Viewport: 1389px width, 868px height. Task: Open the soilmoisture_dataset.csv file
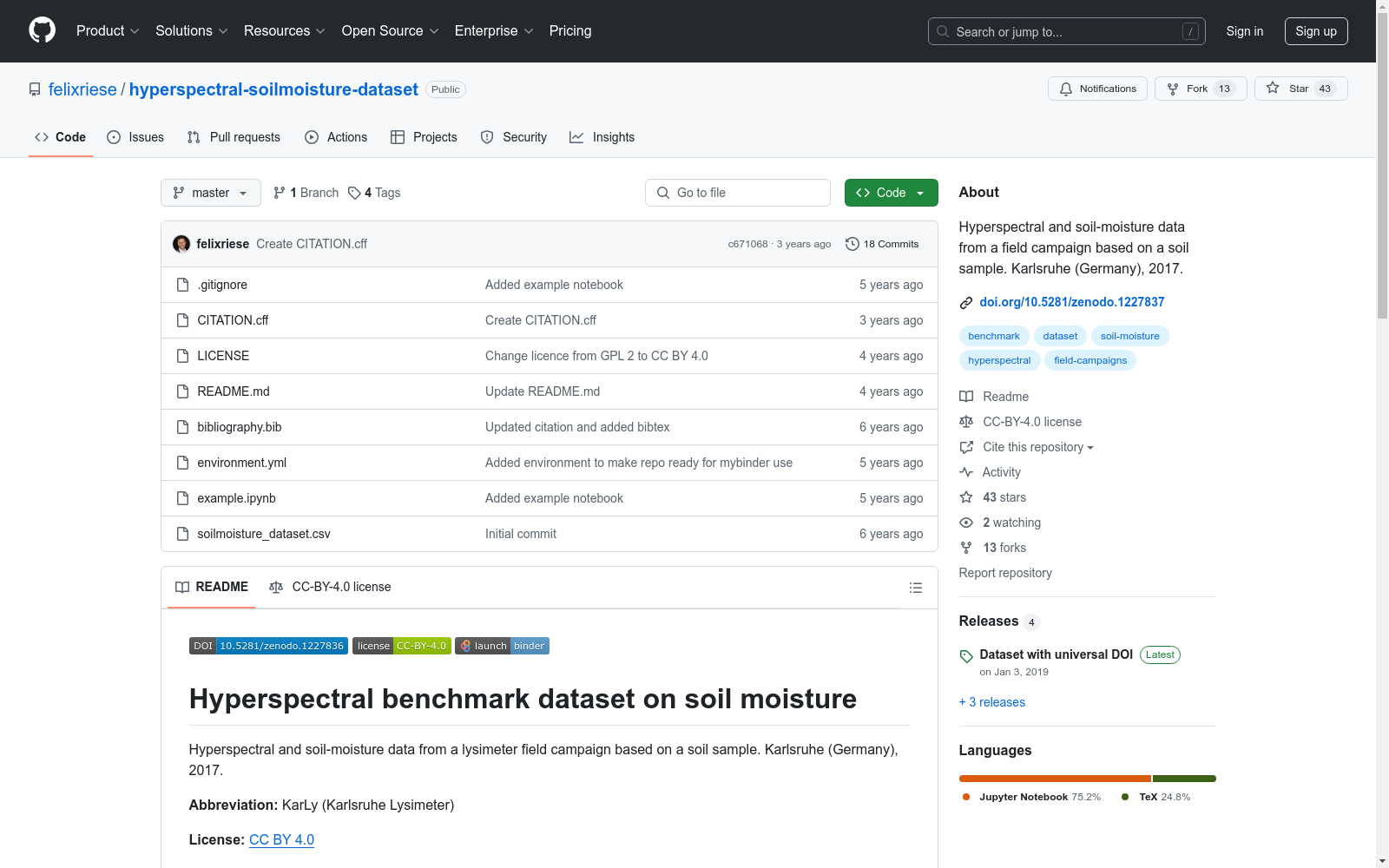pyautogui.click(x=264, y=534)
